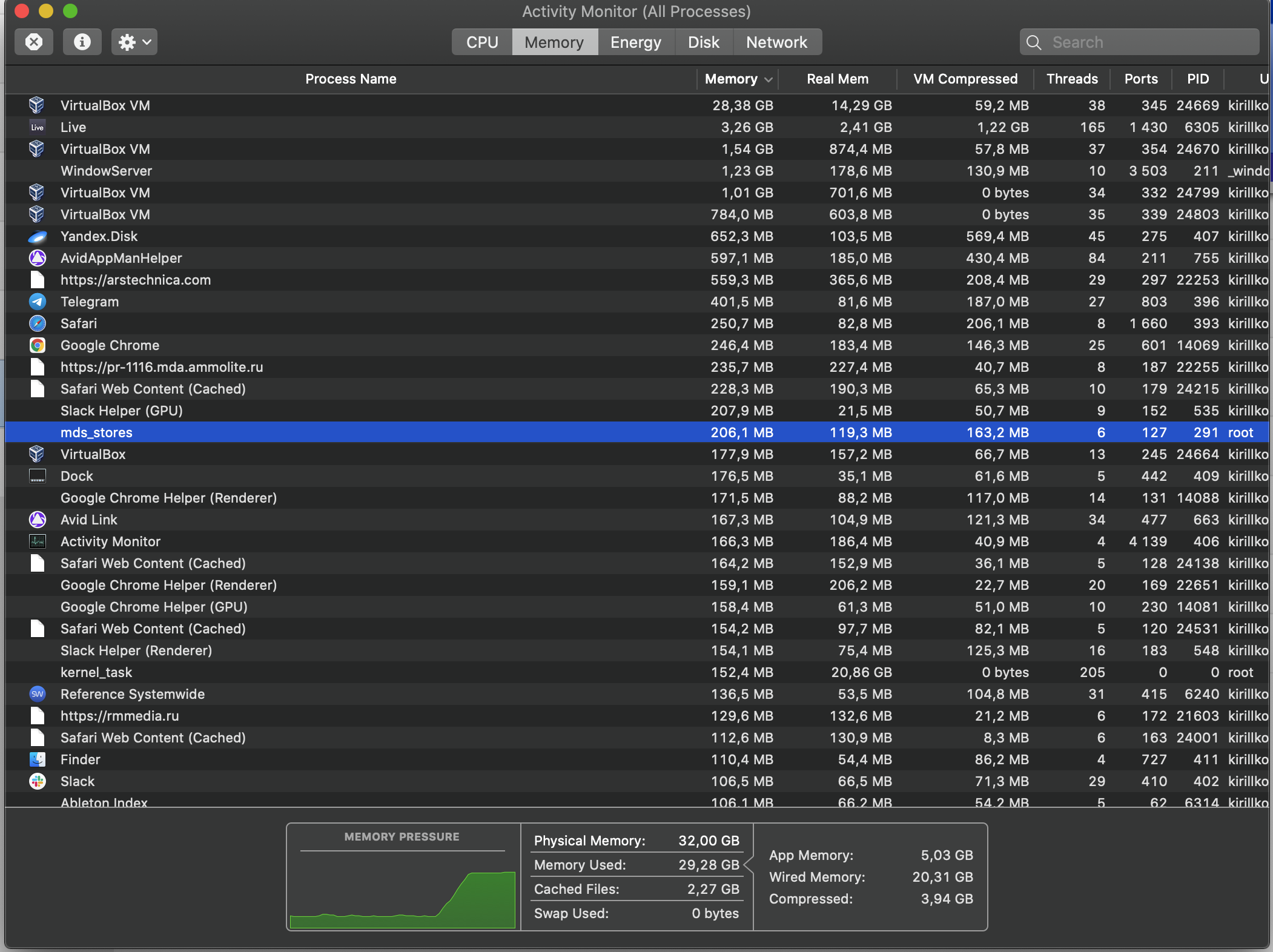The height and width of the screenshot is (952, 1273).
Task: Click the Ableton Live process icon
Action: [x=37, y=127]
